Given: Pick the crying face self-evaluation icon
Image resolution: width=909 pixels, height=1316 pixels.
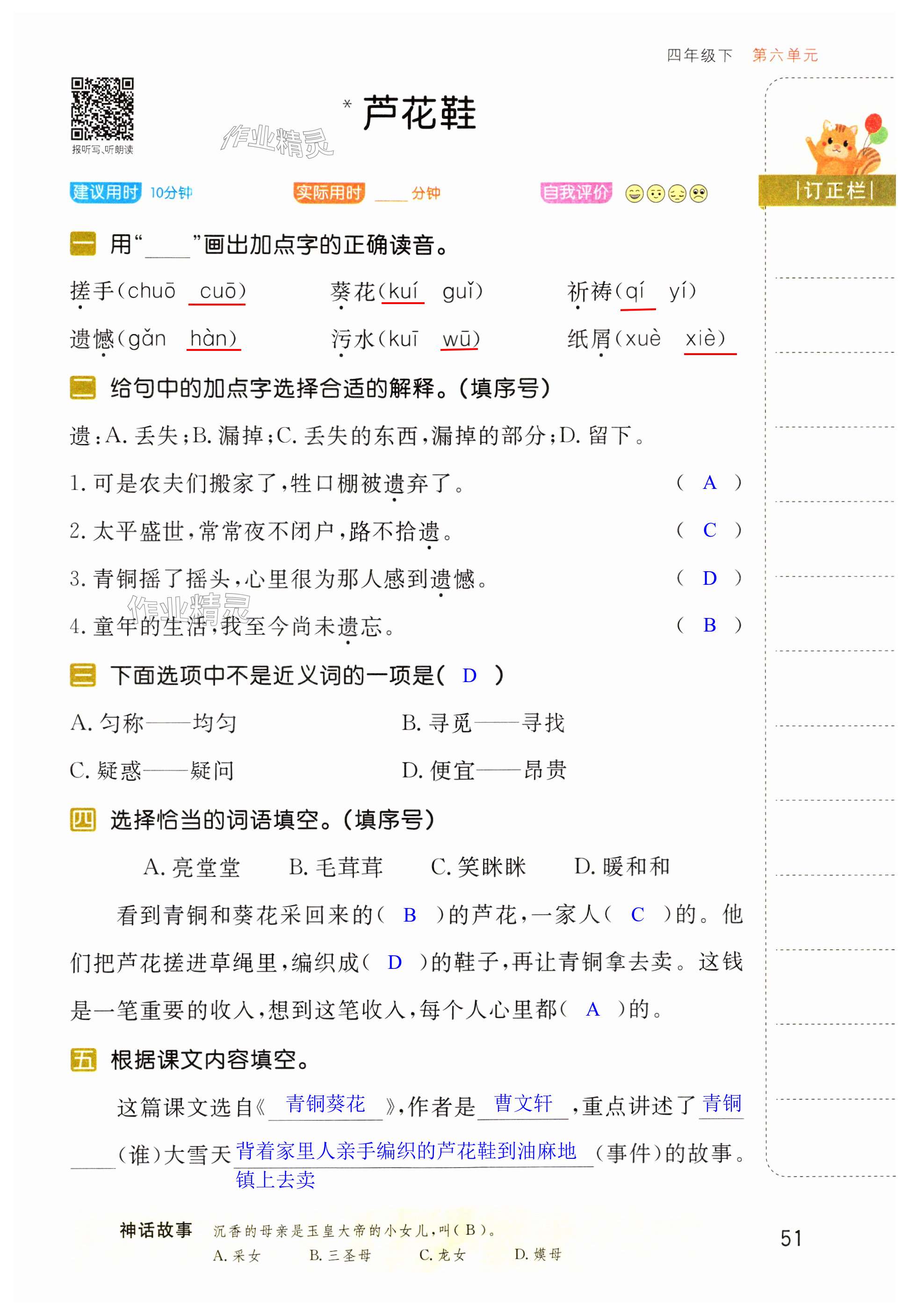Looking at the screenshot, I should point(698,194).
